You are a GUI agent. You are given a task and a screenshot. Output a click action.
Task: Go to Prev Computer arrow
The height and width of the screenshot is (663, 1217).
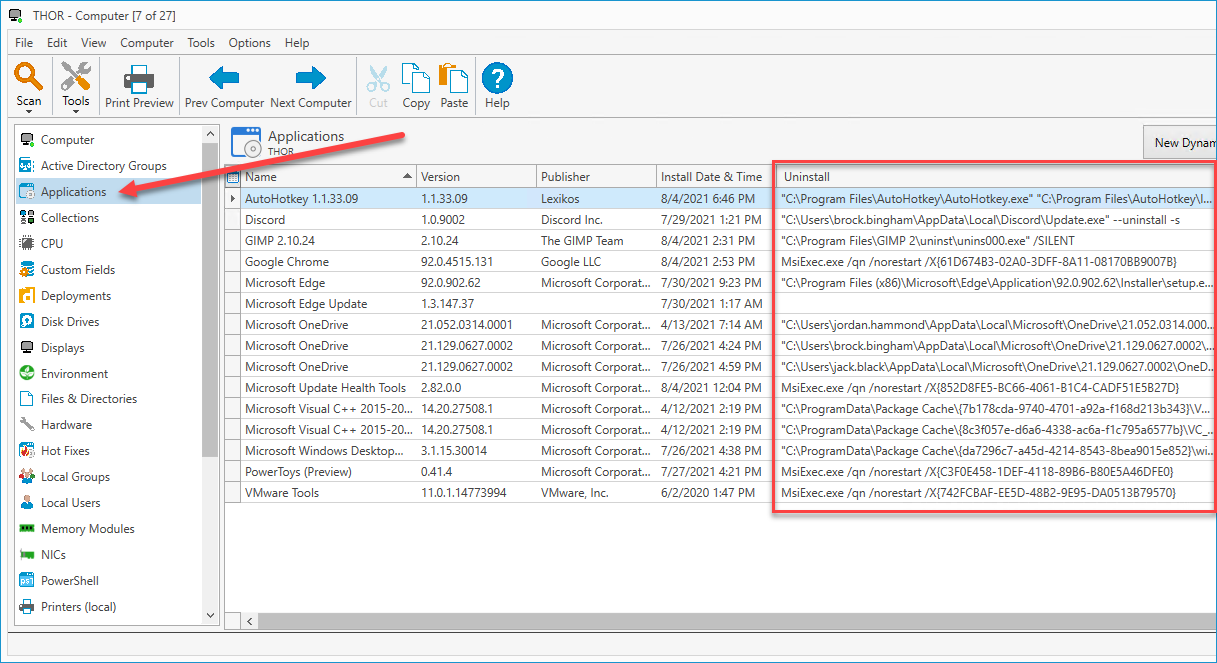[x=224, y=78]
